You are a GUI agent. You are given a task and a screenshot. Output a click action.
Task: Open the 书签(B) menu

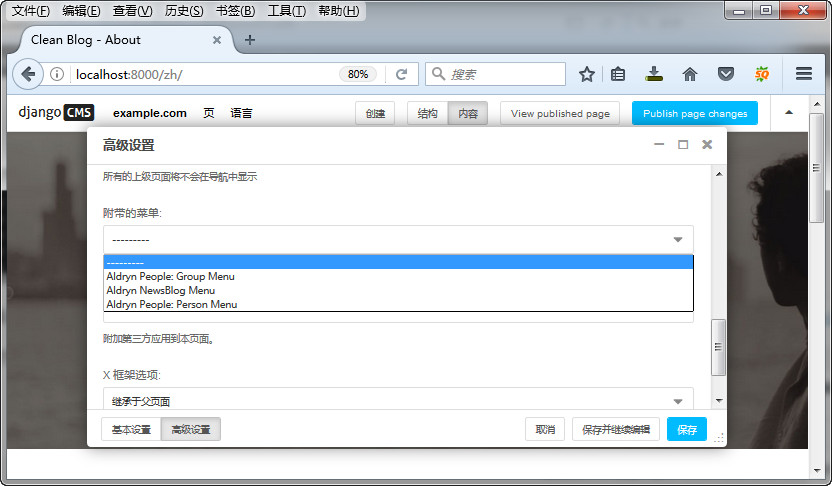[236, 11]
